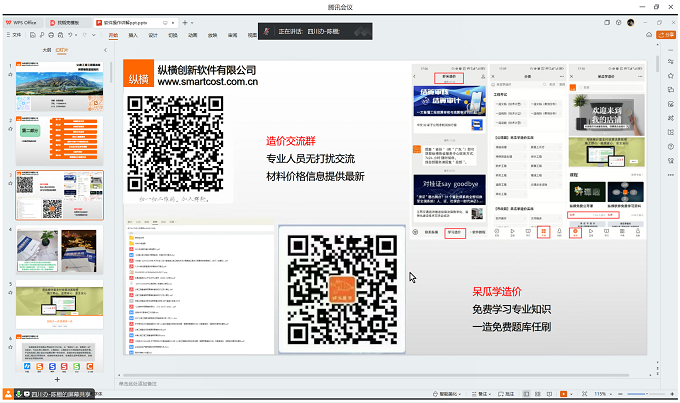This screenshot has height=403, width=680.
Task: Add new slide with plus button
Action: [57, 379]
